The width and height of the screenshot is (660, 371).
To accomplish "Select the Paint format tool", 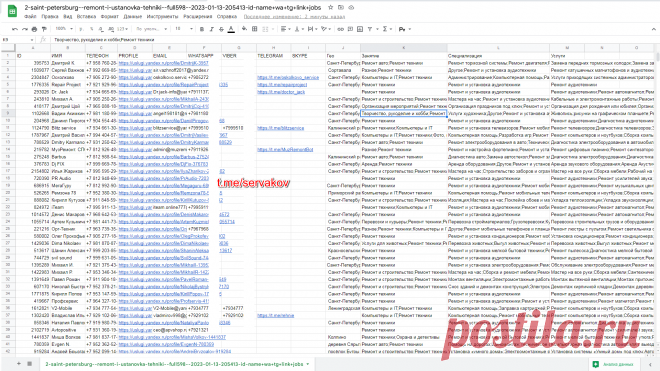I will click(44, 29).
